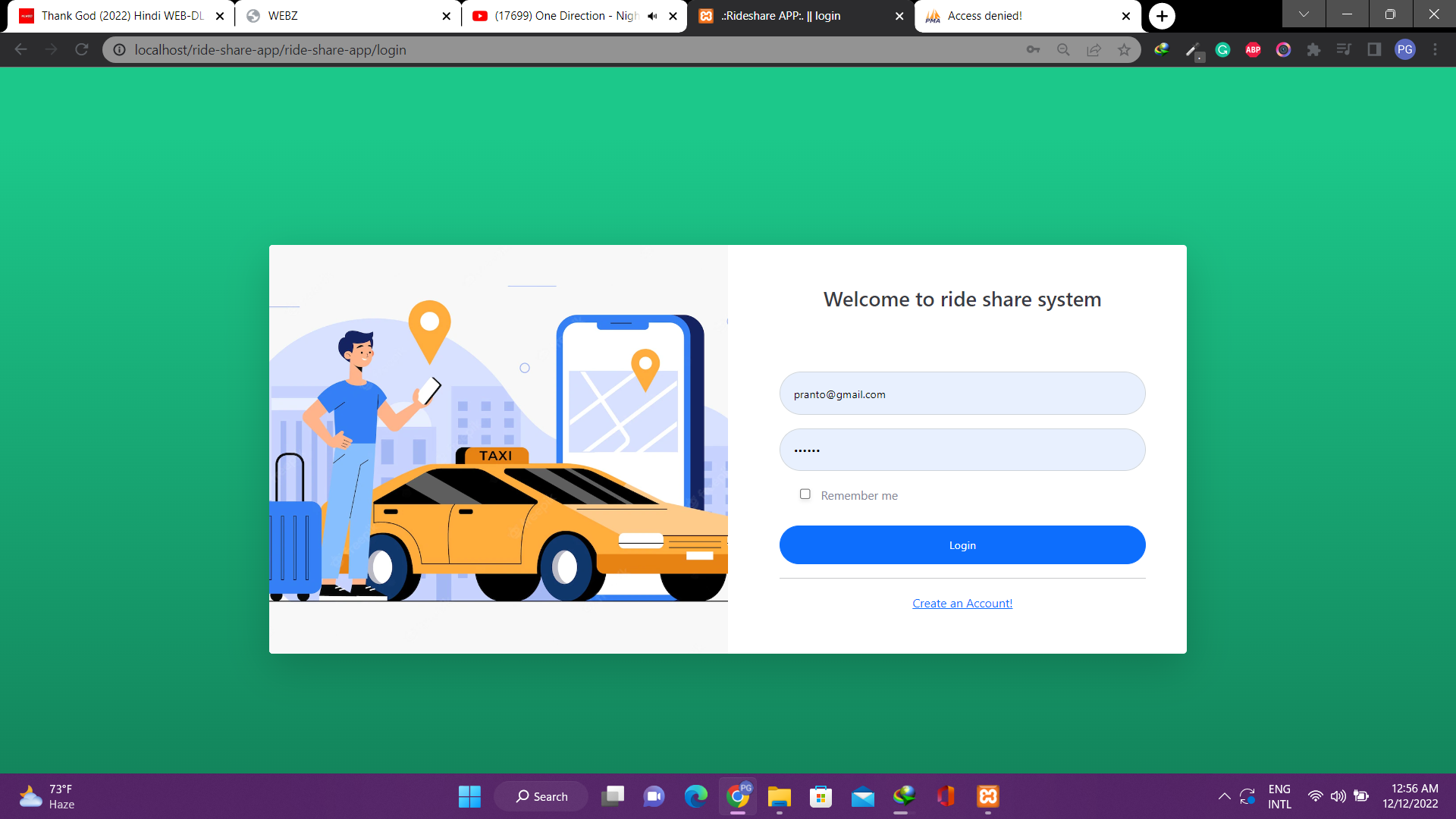
Task: Click the camera-ring extension icon
Action: [1283, 49]
